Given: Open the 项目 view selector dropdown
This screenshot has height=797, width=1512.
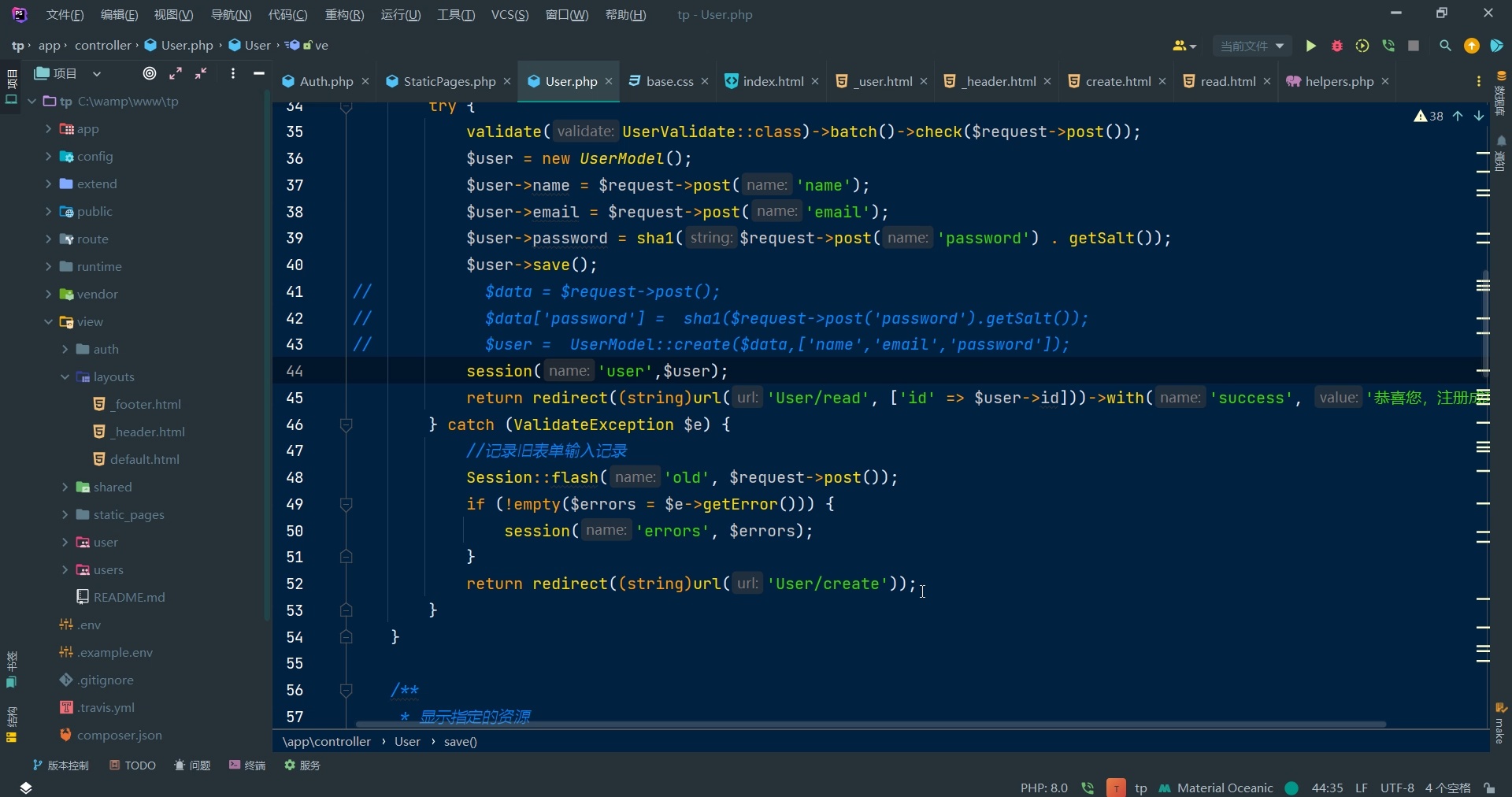Looking at the screenshot, I should coord(69,73).
